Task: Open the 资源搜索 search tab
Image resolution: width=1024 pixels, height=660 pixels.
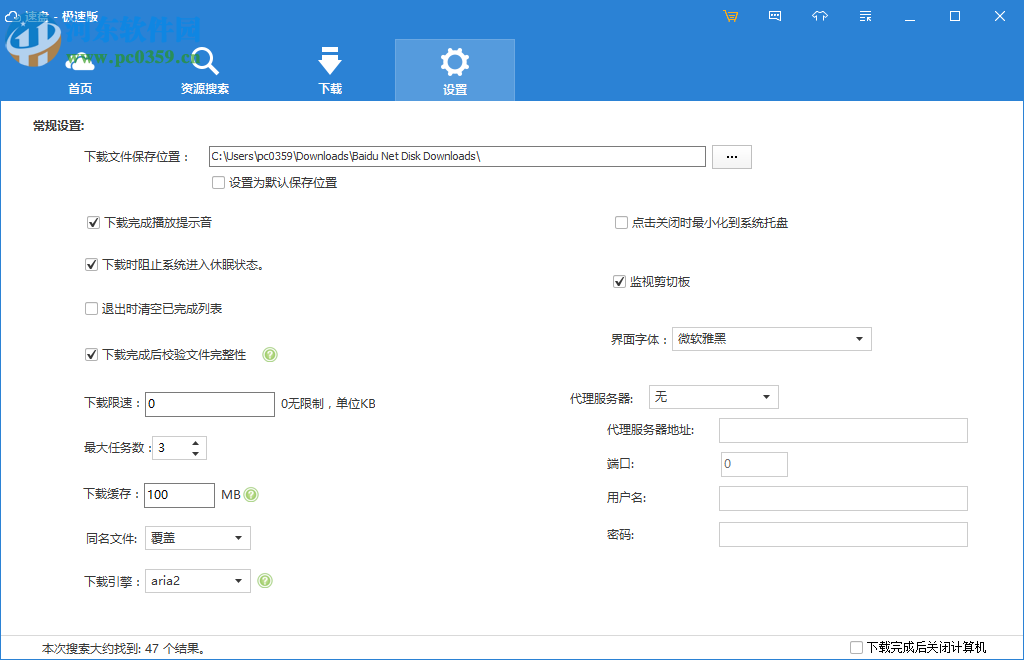Action: [x=205, y=71]
